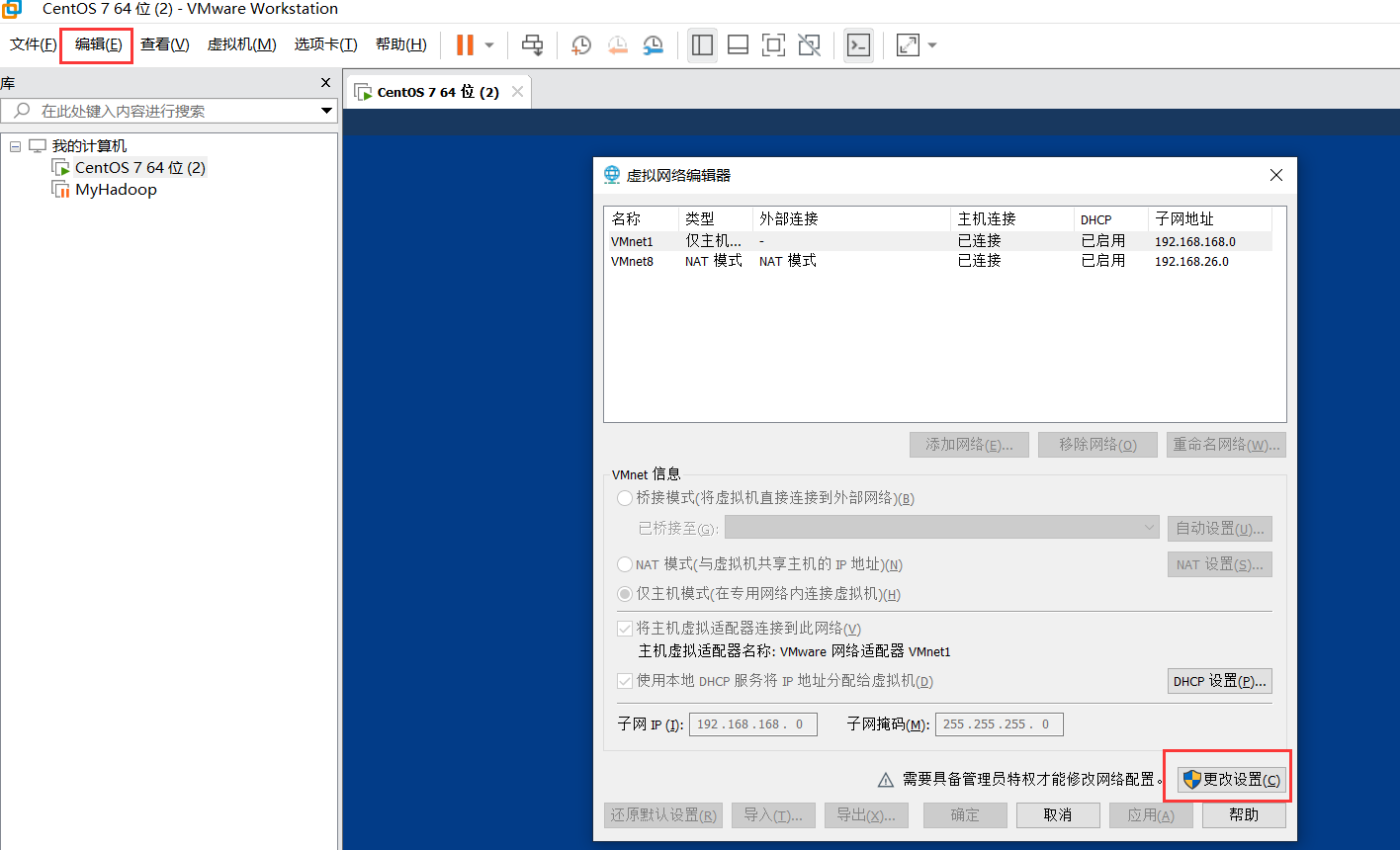This screenshot has height=850, width=1400.
Task: Open the 虚拟机(M) menu
Action: click(241, 44)
